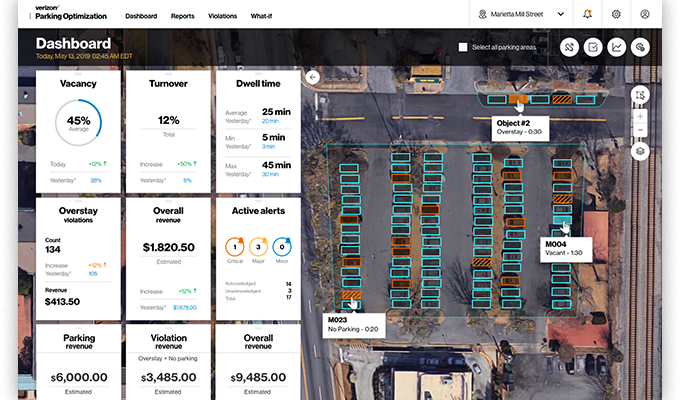Click the 45 min max dwell time
This screenshot has height=400, width=680.
click(x=276, y=165)
